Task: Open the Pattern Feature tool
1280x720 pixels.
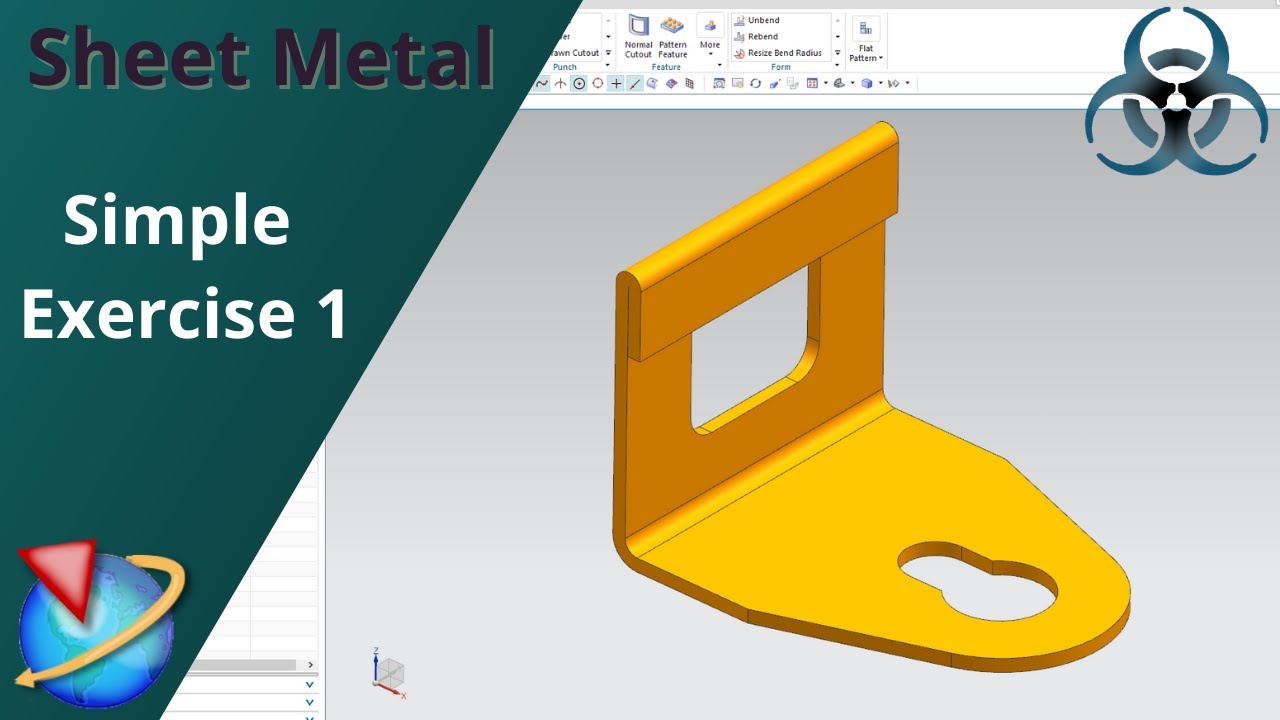Action: point(673,37)
